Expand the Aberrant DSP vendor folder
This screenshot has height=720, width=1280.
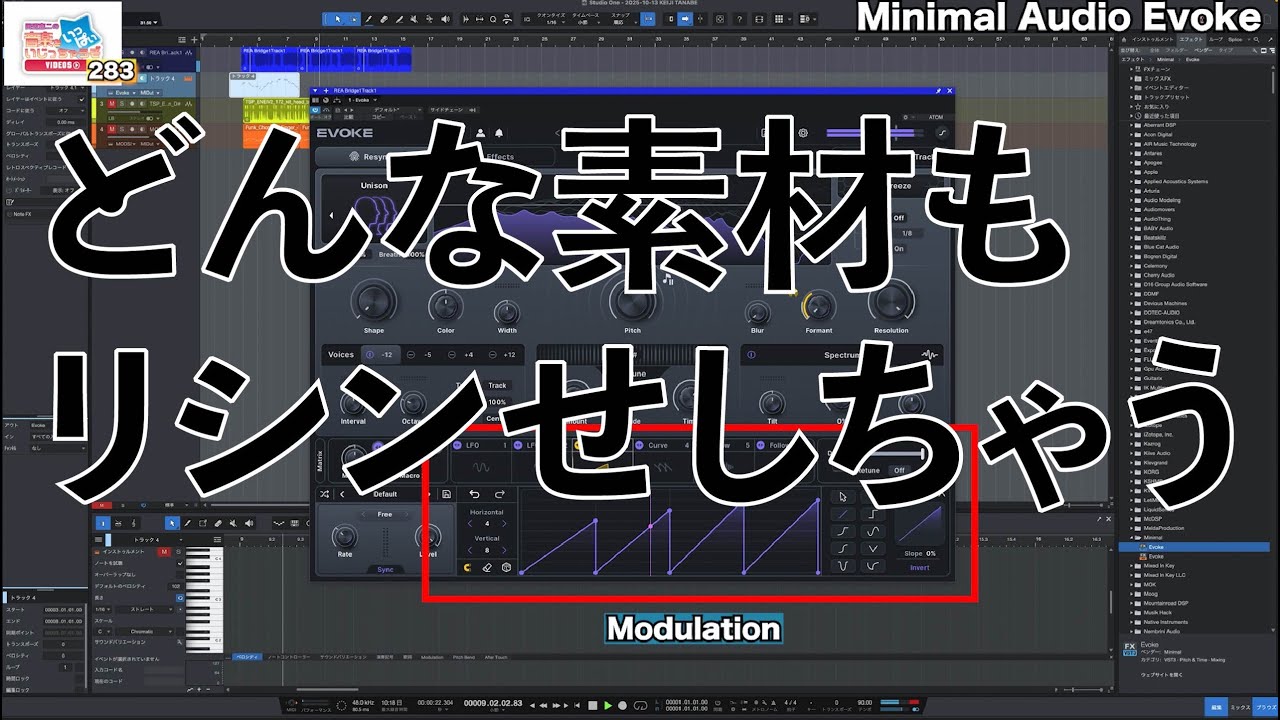click(1133, 125)
